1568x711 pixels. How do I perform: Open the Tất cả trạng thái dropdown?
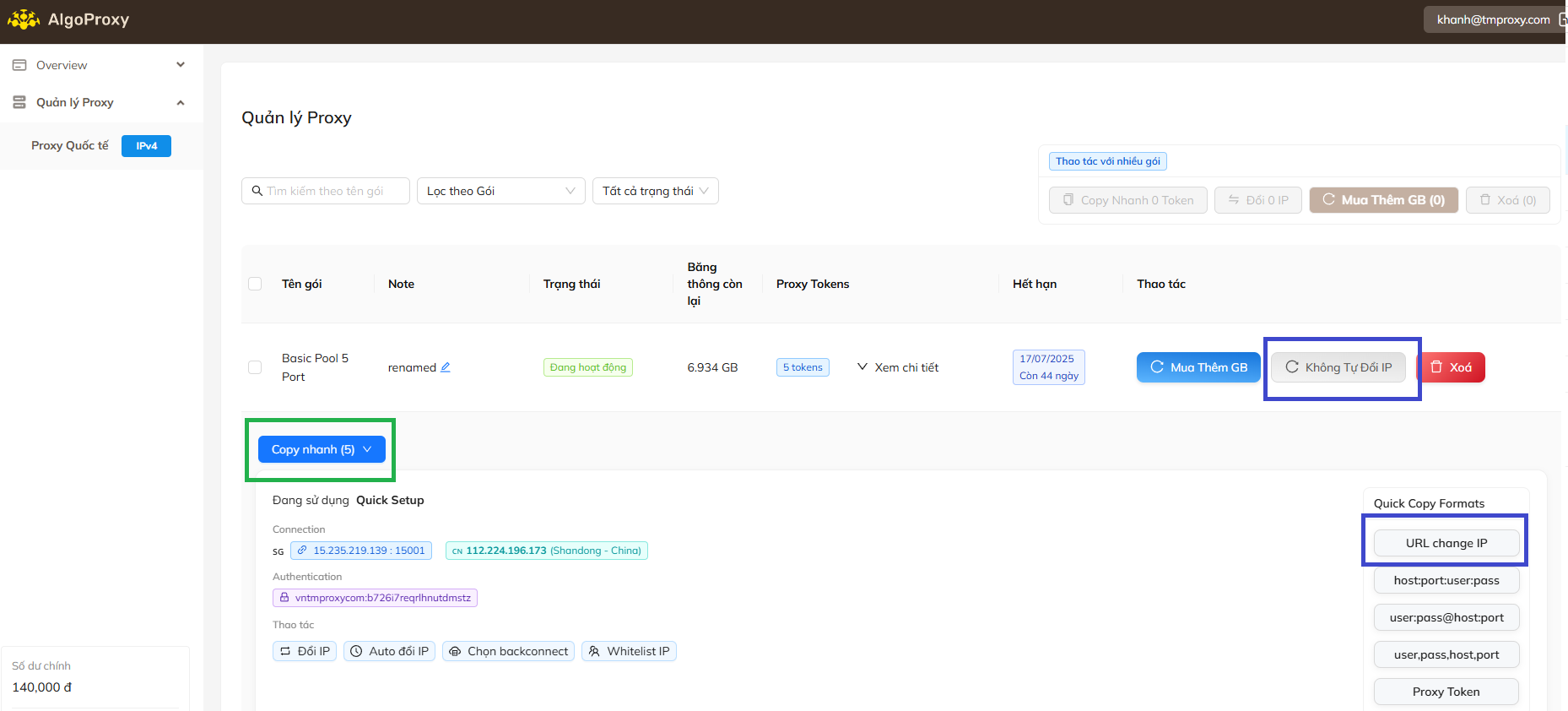click(x=655, y=191)
